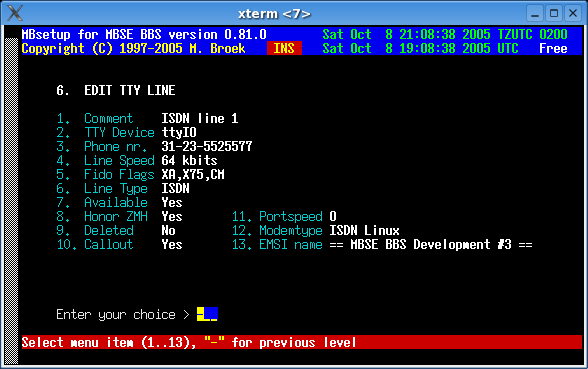588x369 pixels.
Task: Select menu item 4 Line Speed
Action: [105, 160]
